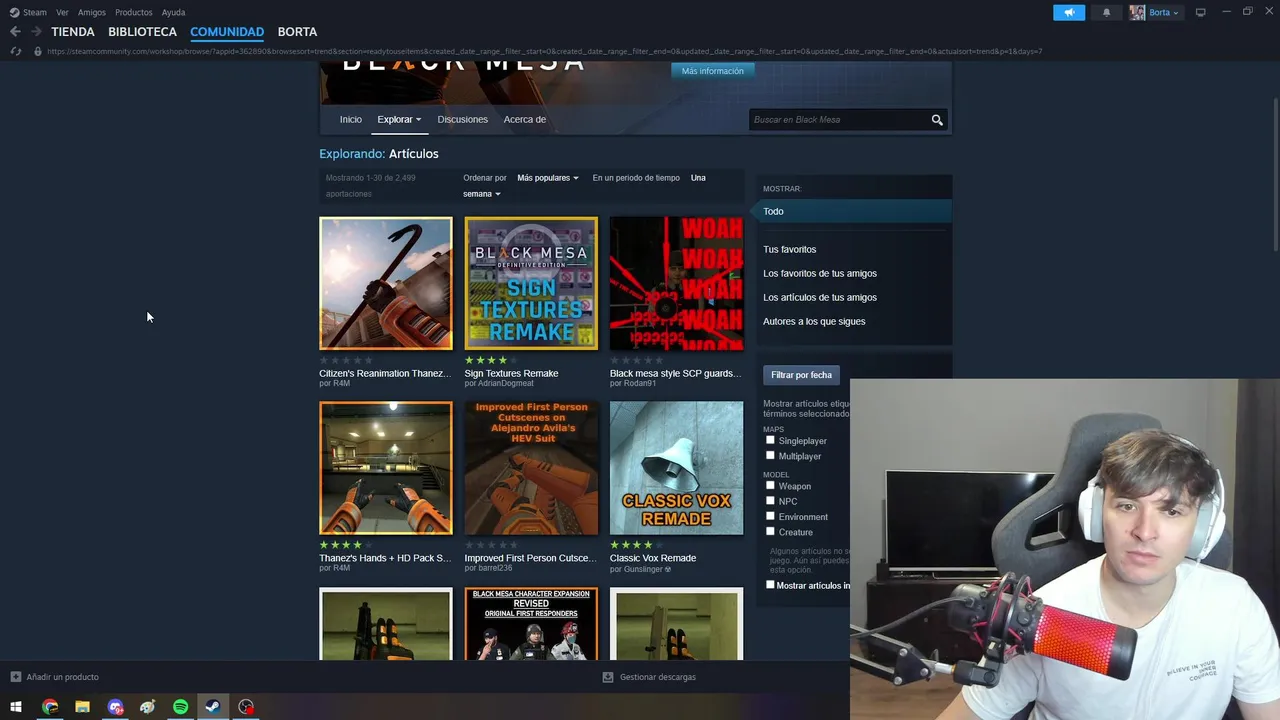Open author link R4M under Citizen's Reanimation
Screen dimensions: 1280x720
tap(340, 383)
